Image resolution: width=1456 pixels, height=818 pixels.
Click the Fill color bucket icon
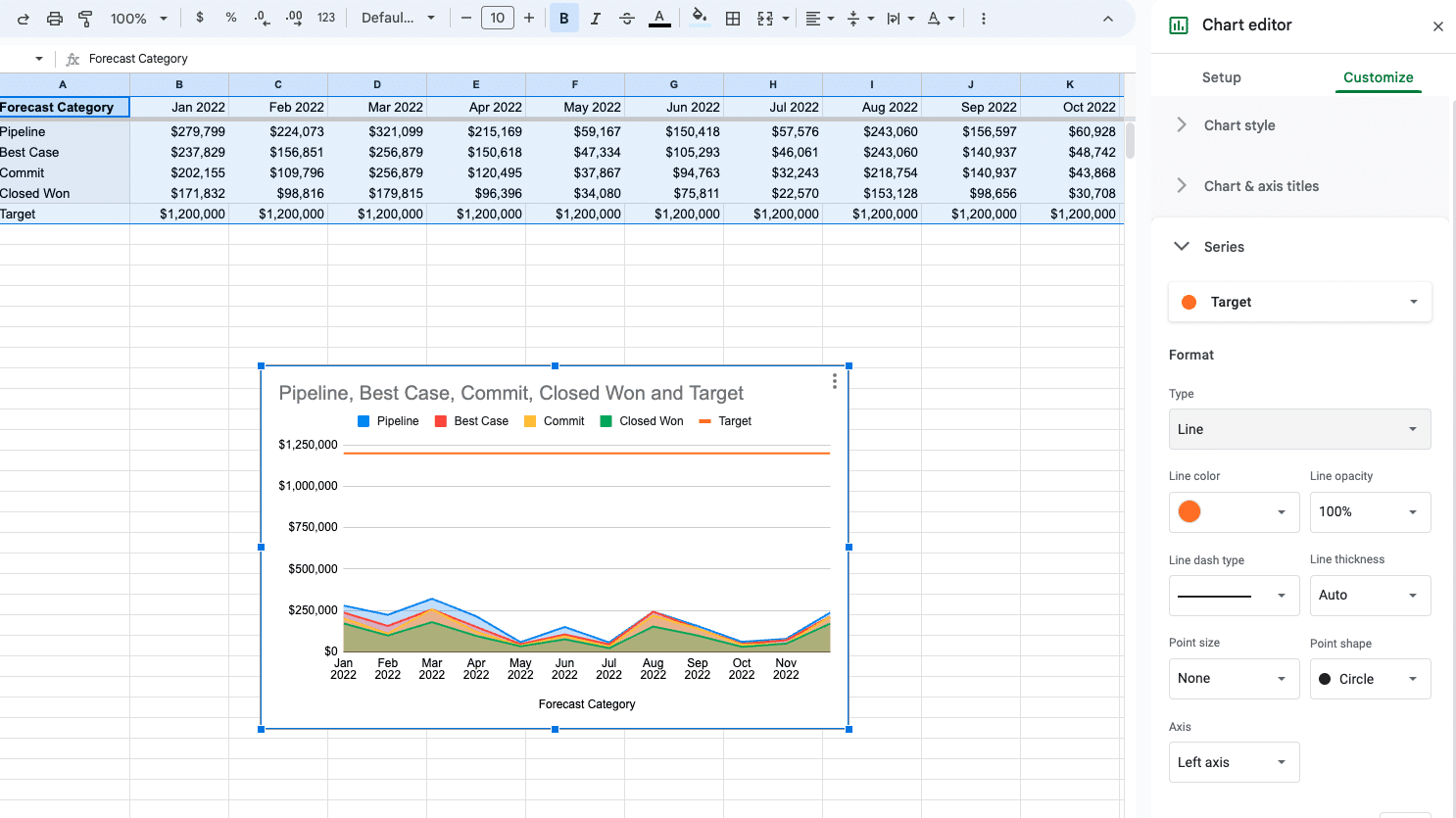699,18
